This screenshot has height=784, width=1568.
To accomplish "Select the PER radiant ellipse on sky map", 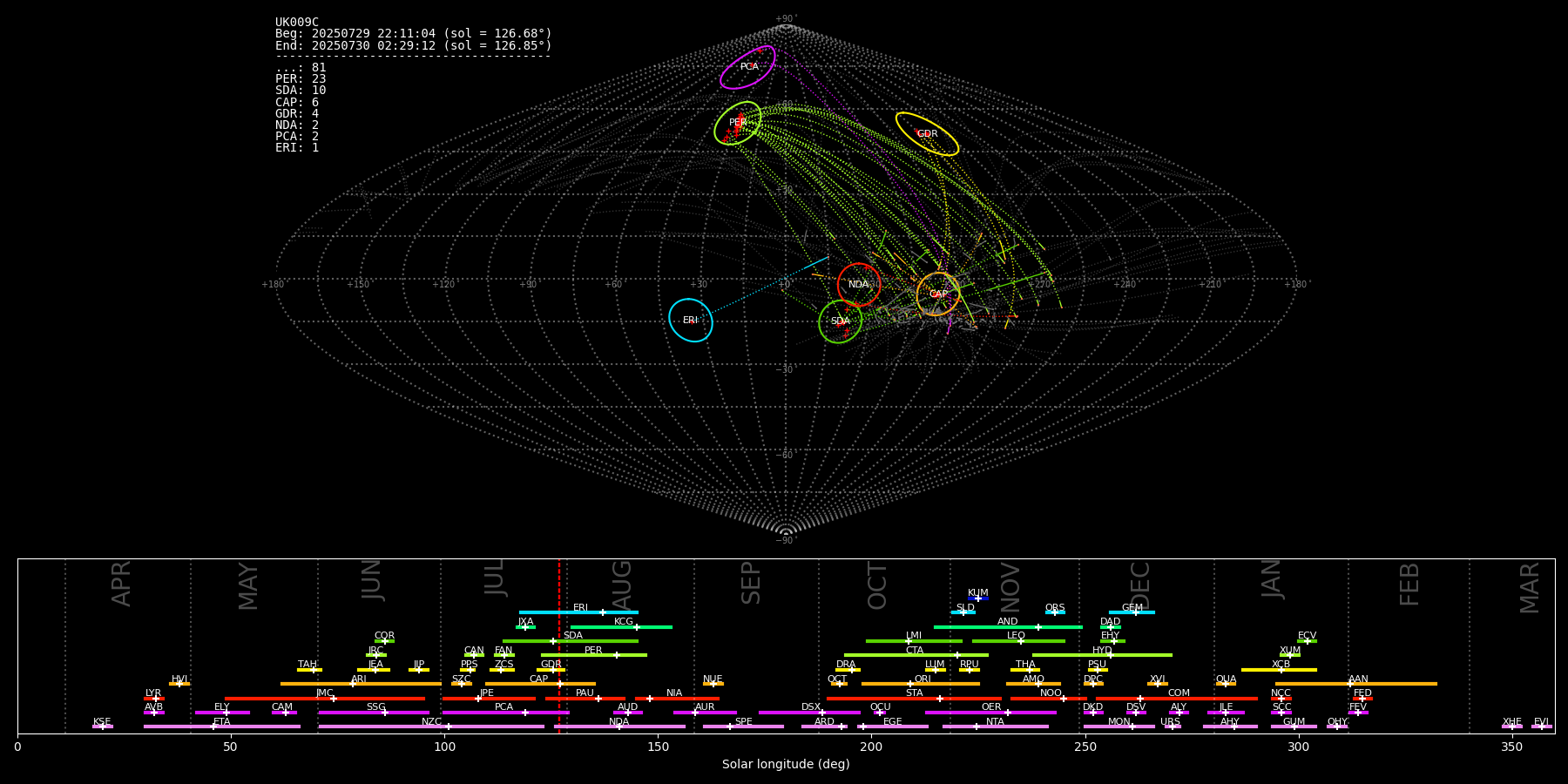I will pos(738,123).
